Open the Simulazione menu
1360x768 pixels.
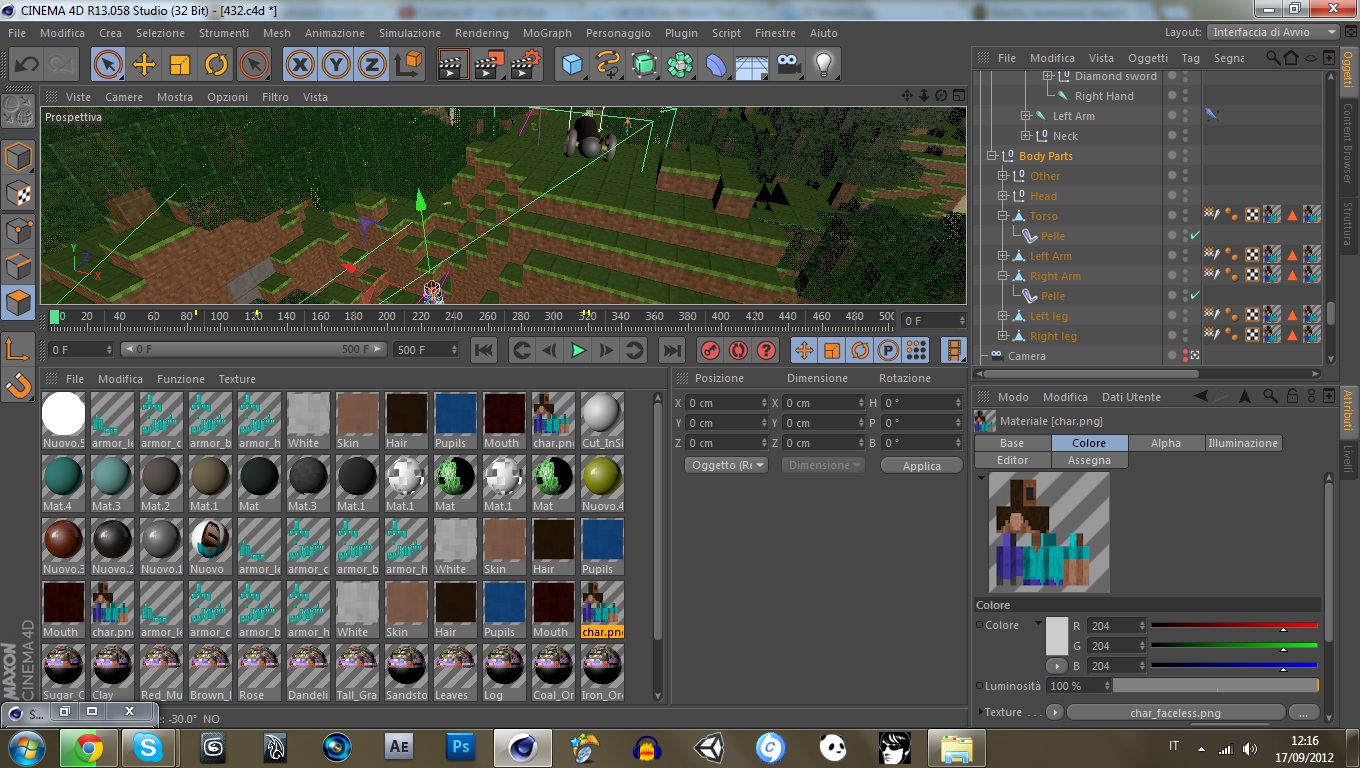409,33
